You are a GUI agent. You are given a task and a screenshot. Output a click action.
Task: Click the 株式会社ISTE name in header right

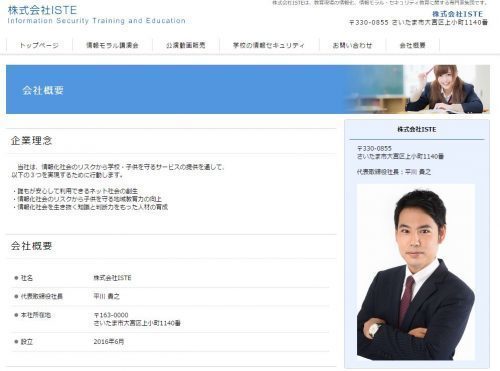coord(457,14)
